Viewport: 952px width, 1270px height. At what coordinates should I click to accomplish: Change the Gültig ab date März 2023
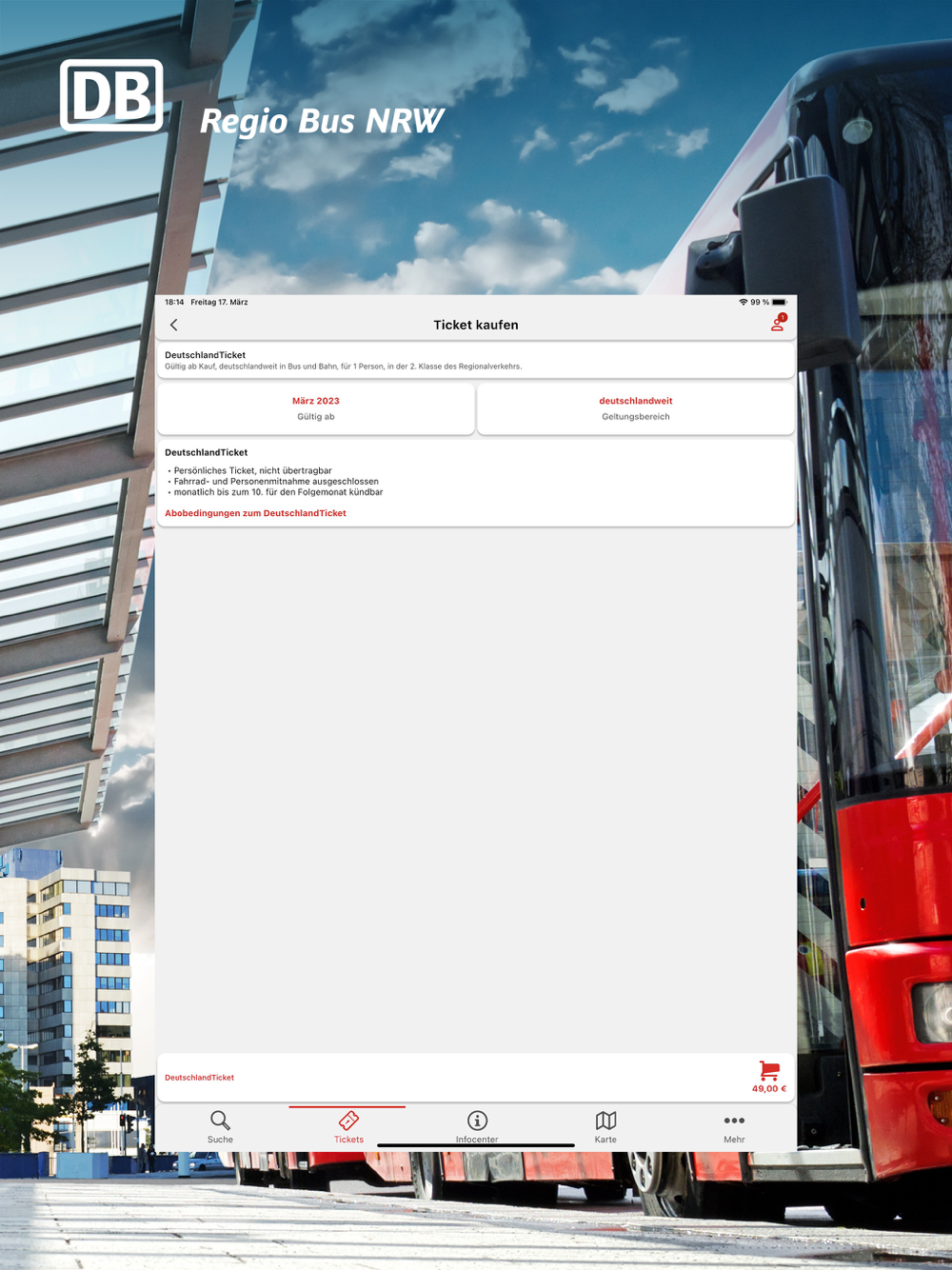pyautogui.click(x=316, y=408)
